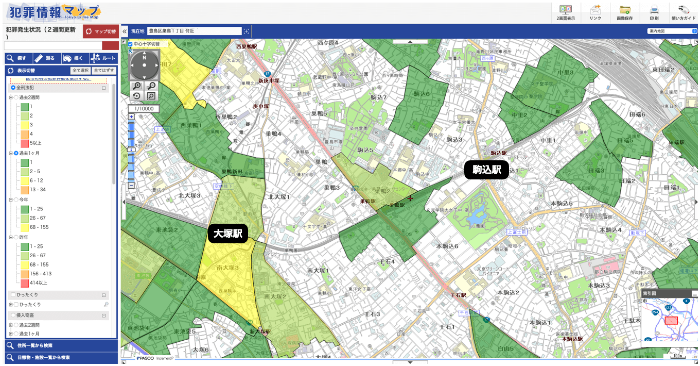Screen dimensions: 700x366
Task: Open the address list search tab
Action: 61,345
